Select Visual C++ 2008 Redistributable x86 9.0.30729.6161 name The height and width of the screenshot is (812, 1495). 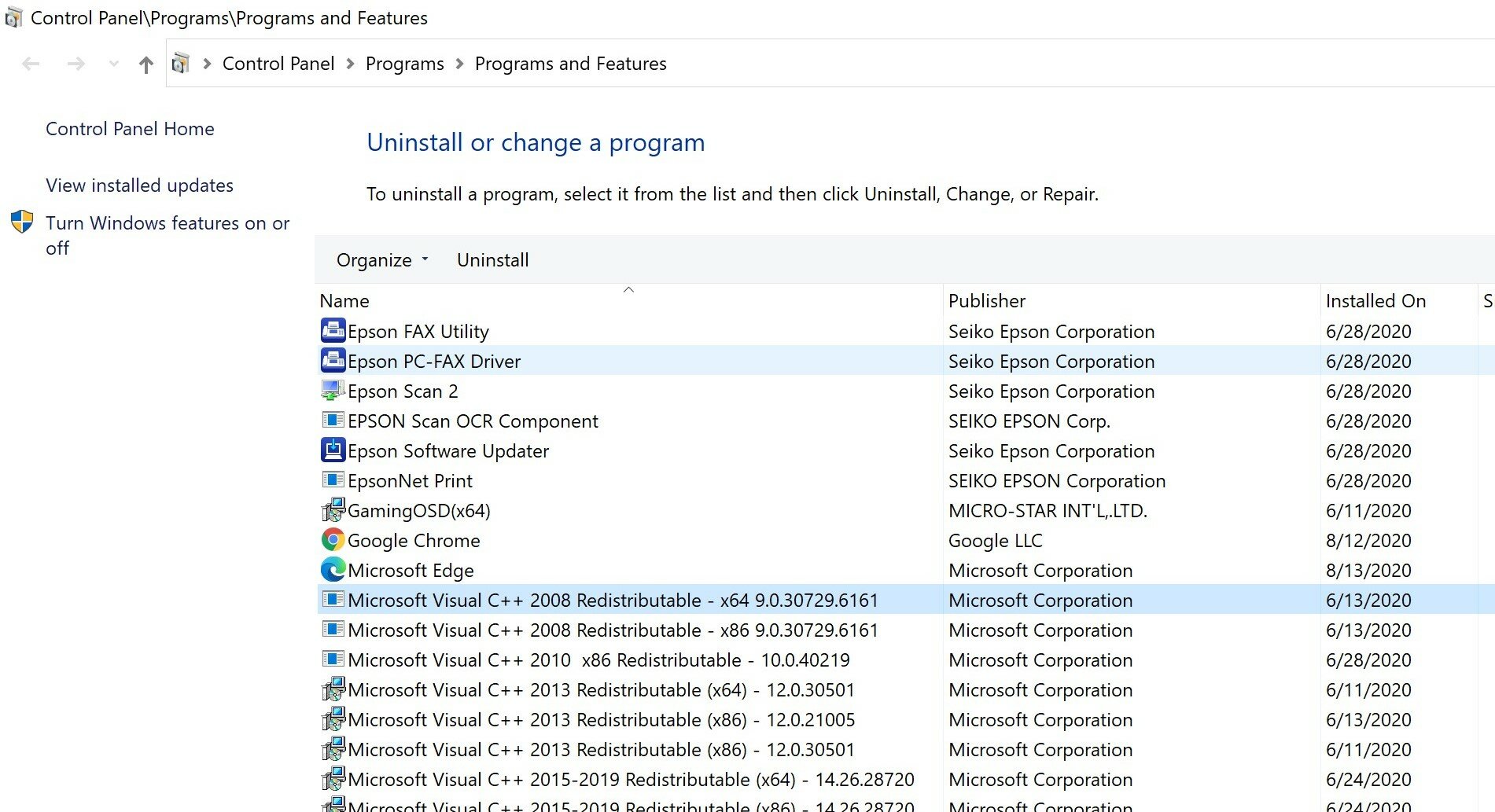click(613, 630)
